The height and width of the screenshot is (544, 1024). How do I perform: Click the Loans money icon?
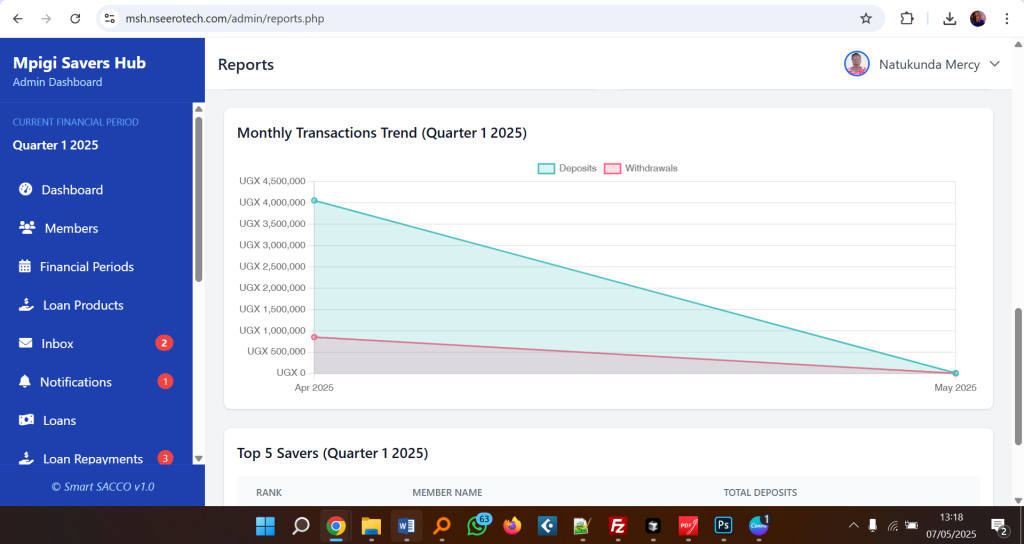pyautogui.click(x=25, y=421)
